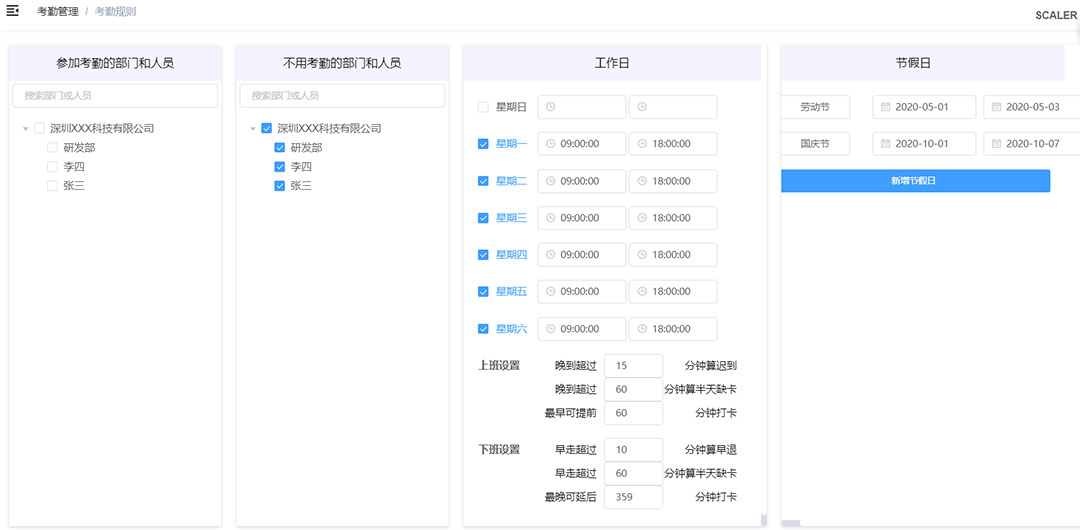This screenshot has width=1080, height=530.
Task: Select 考勤规则 breadcrumb item
Action: pyautogui.click(x=115, y=12)
